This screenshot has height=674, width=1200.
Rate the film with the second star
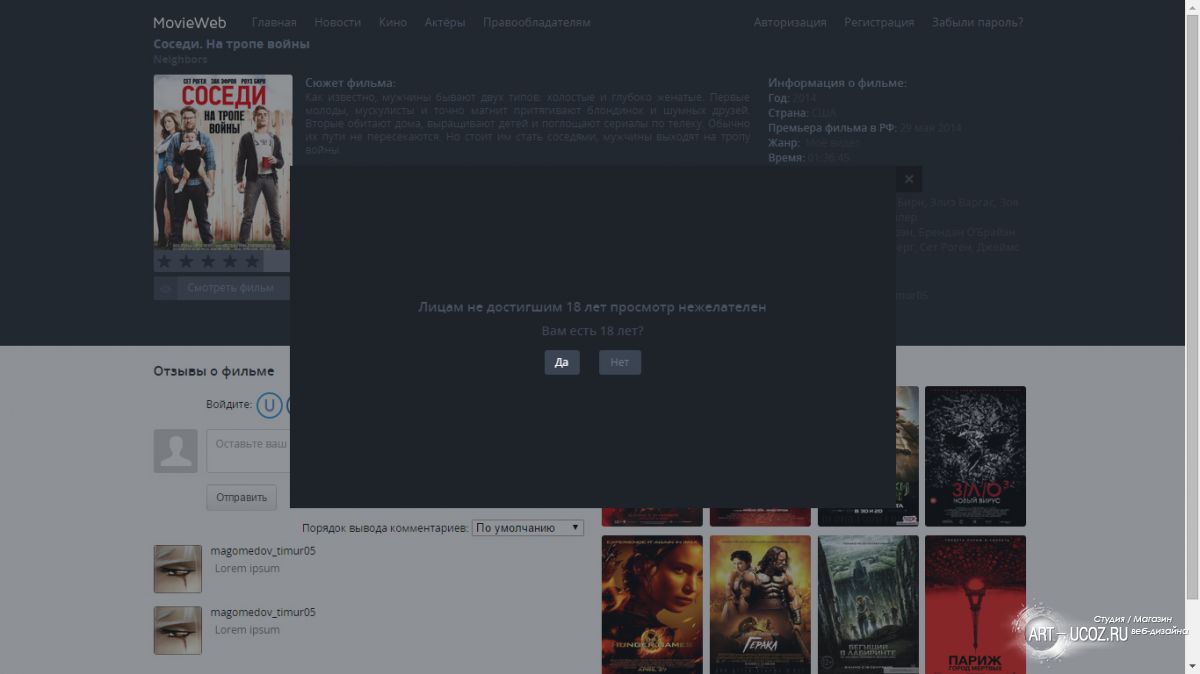click(x=187, y=261)
